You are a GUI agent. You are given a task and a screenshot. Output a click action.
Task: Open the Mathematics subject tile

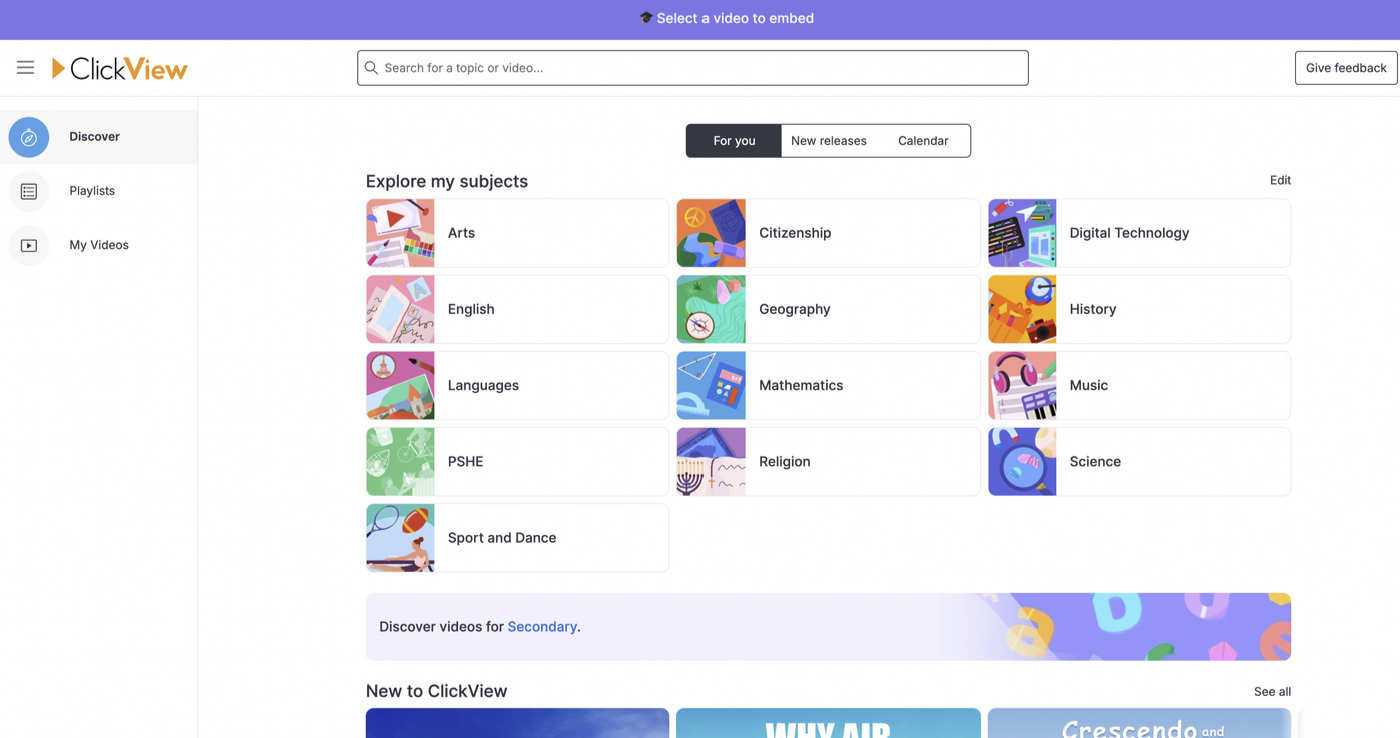(828, 385)
